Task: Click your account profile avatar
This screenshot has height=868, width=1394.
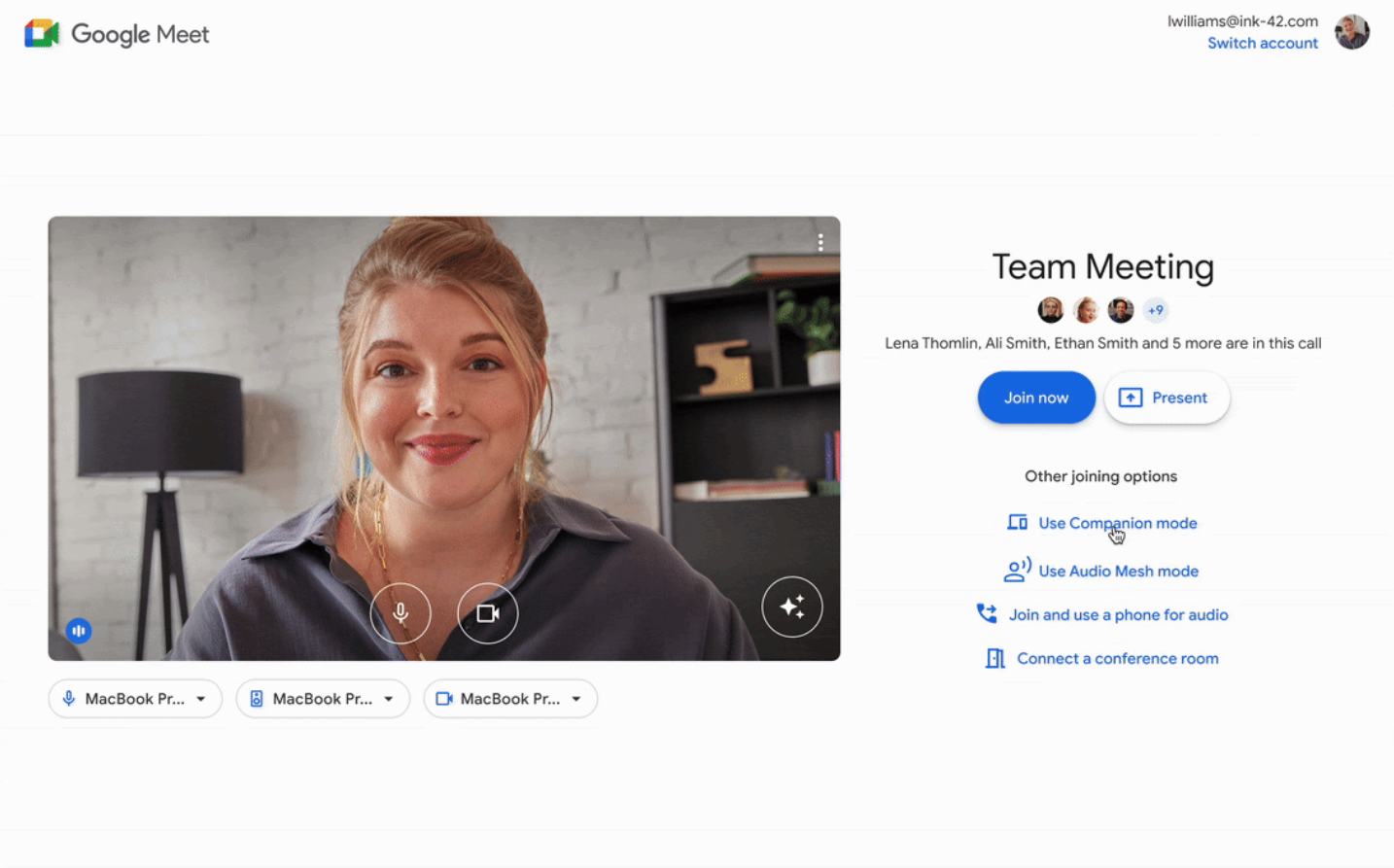Action: tap(1351, 31)
